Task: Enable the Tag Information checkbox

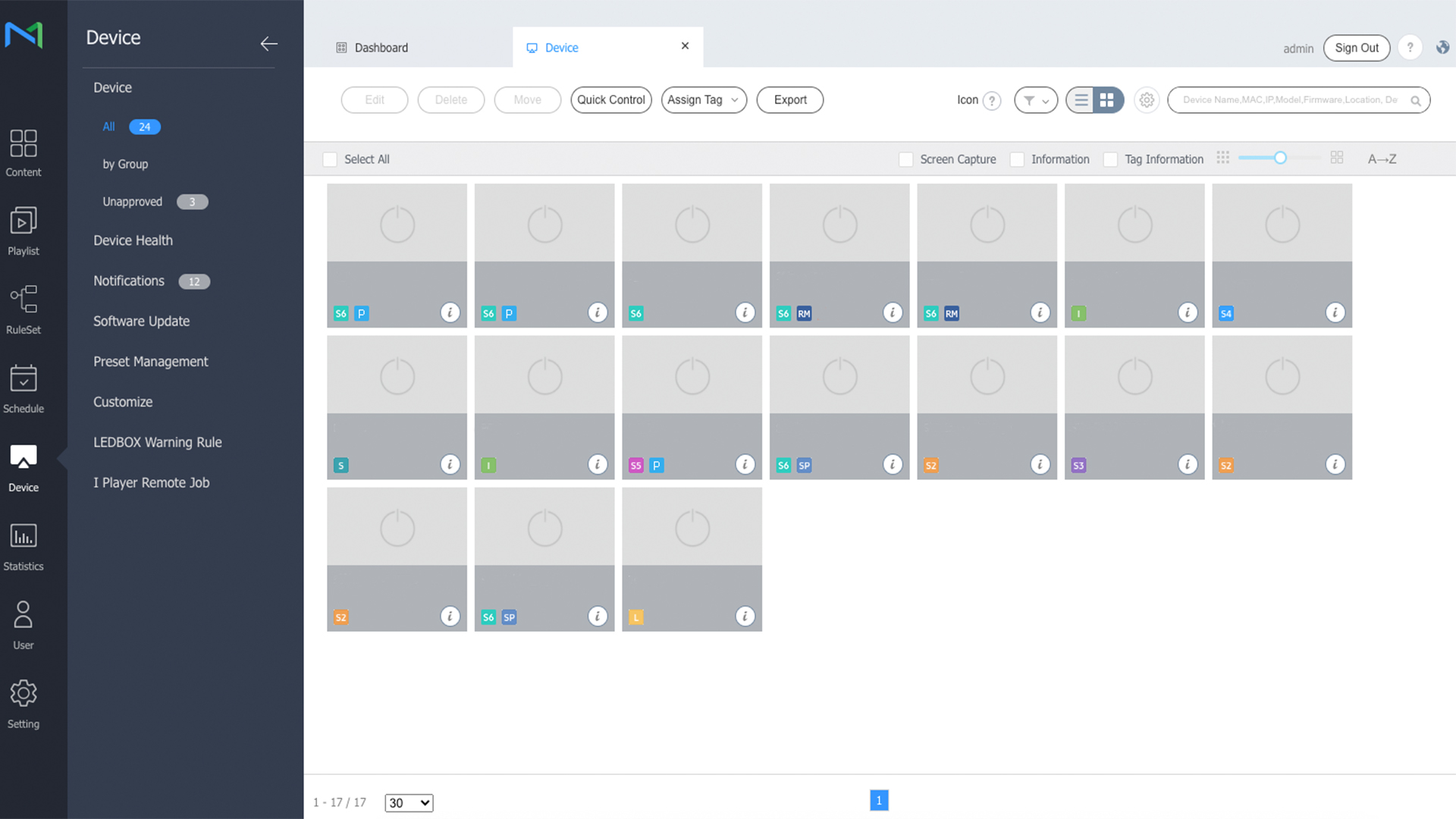Action: click(x=1110, y=159)
